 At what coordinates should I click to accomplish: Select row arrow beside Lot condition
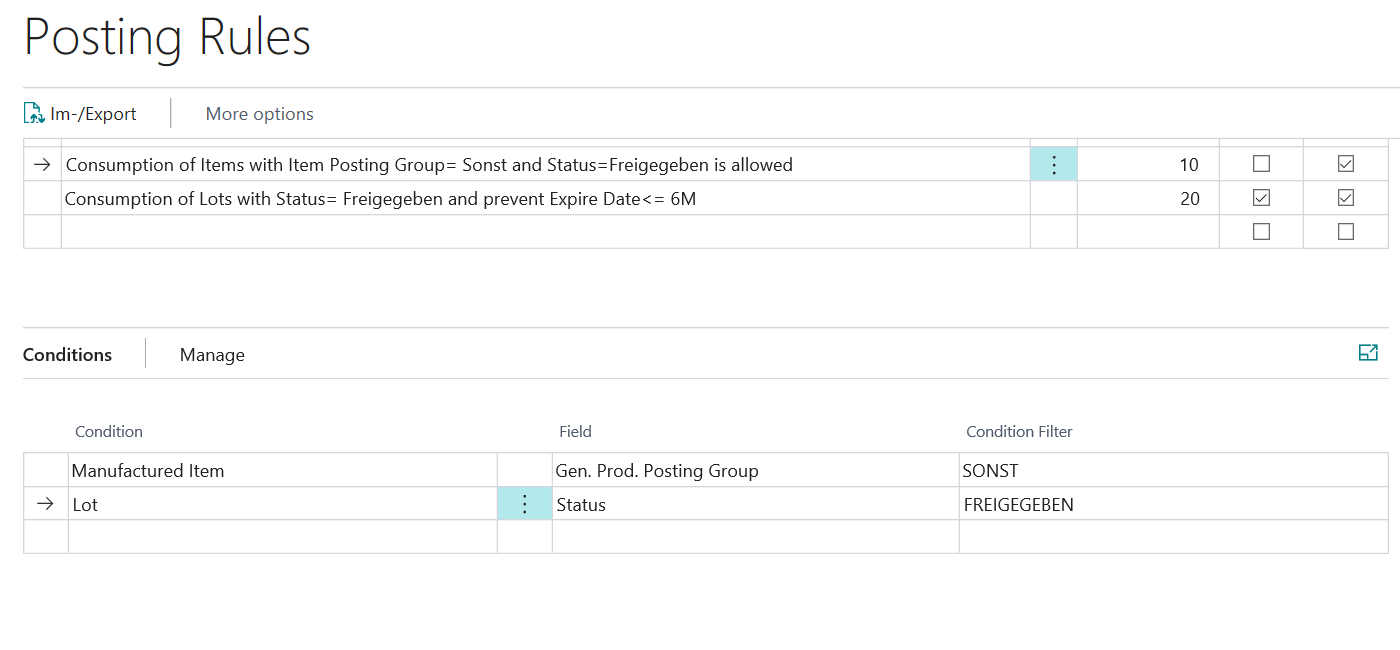(45, 504)
